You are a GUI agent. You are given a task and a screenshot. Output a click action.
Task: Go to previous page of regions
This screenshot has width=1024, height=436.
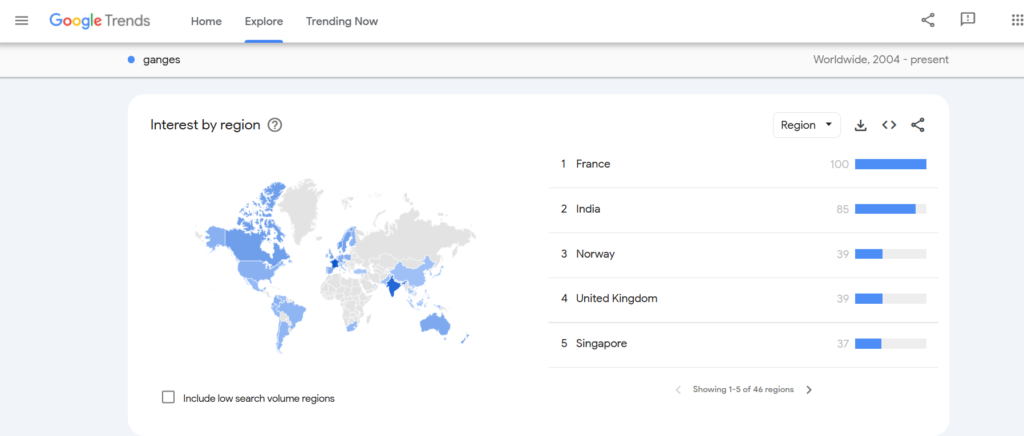tap(678, 390)
